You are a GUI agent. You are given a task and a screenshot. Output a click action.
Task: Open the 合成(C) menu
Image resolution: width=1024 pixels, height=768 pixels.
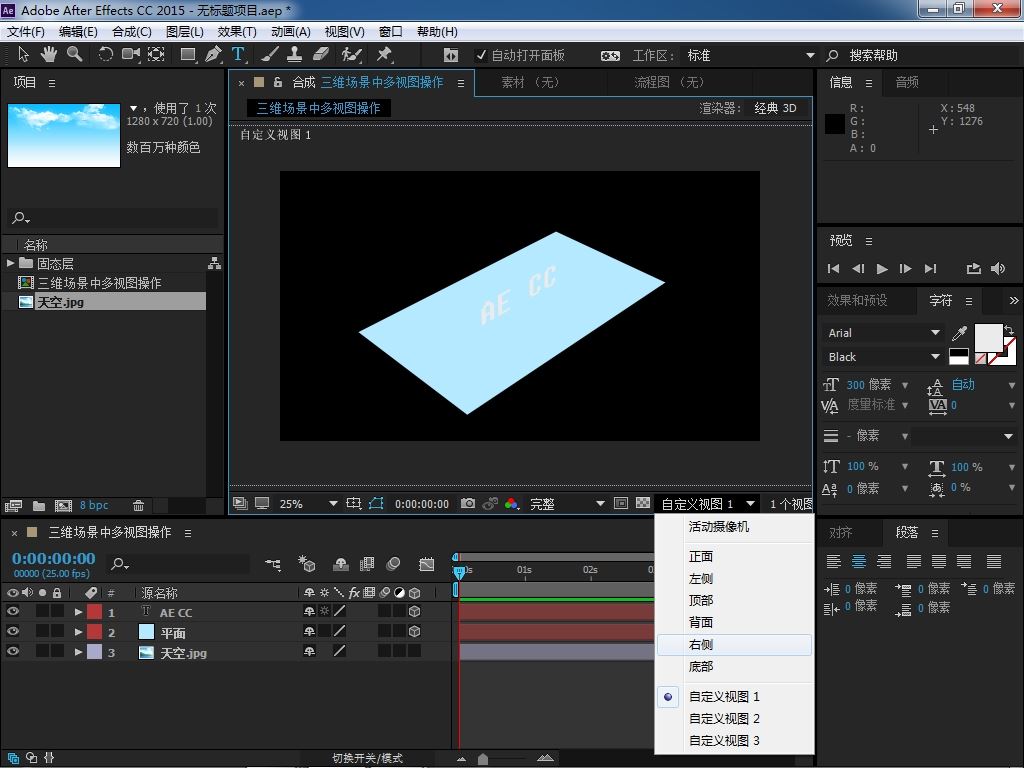point(131,32)
